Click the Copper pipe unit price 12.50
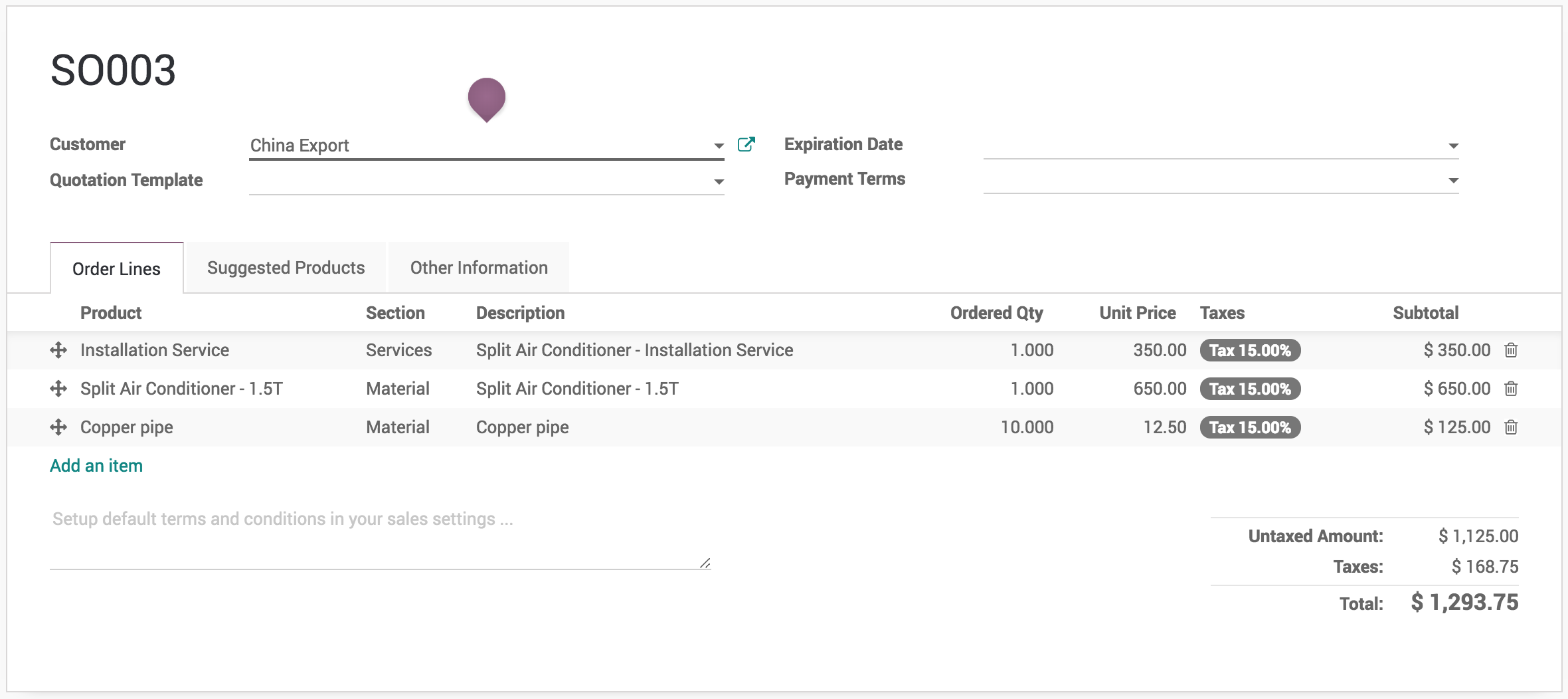 [1165, 427]
